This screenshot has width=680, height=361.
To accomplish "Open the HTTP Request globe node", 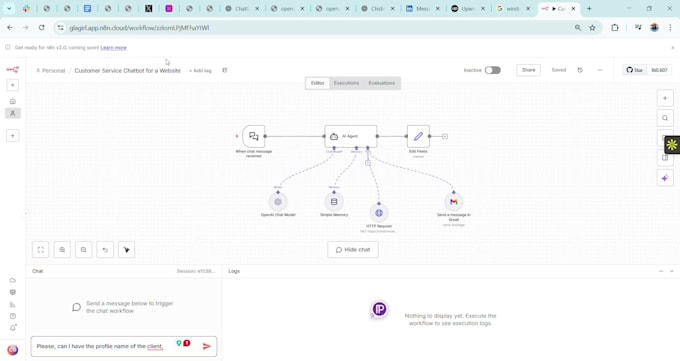I will tap(379, 213).
